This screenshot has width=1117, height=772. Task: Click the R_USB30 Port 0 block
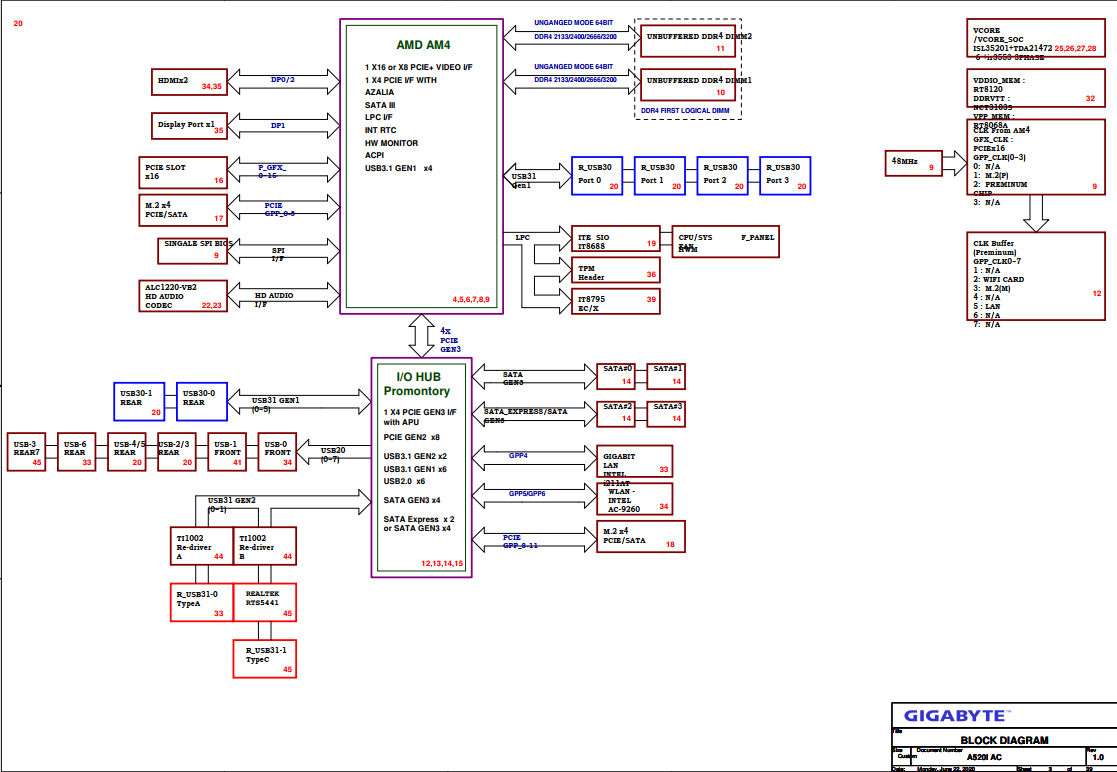coord(597,175)
